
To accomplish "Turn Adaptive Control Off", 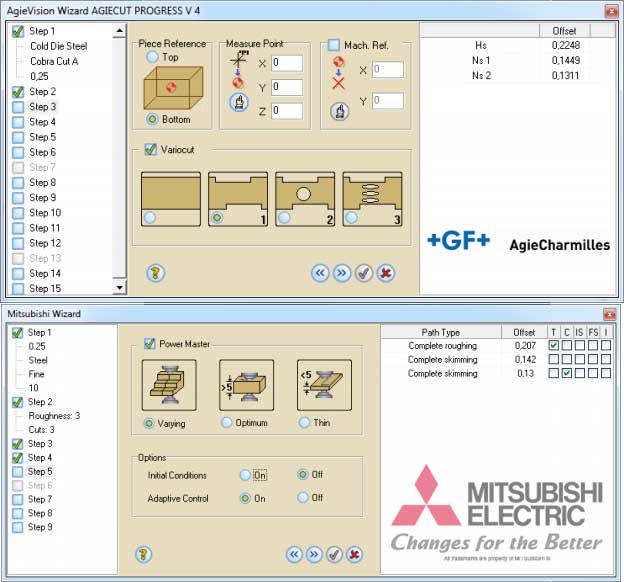I will (302, 497).
